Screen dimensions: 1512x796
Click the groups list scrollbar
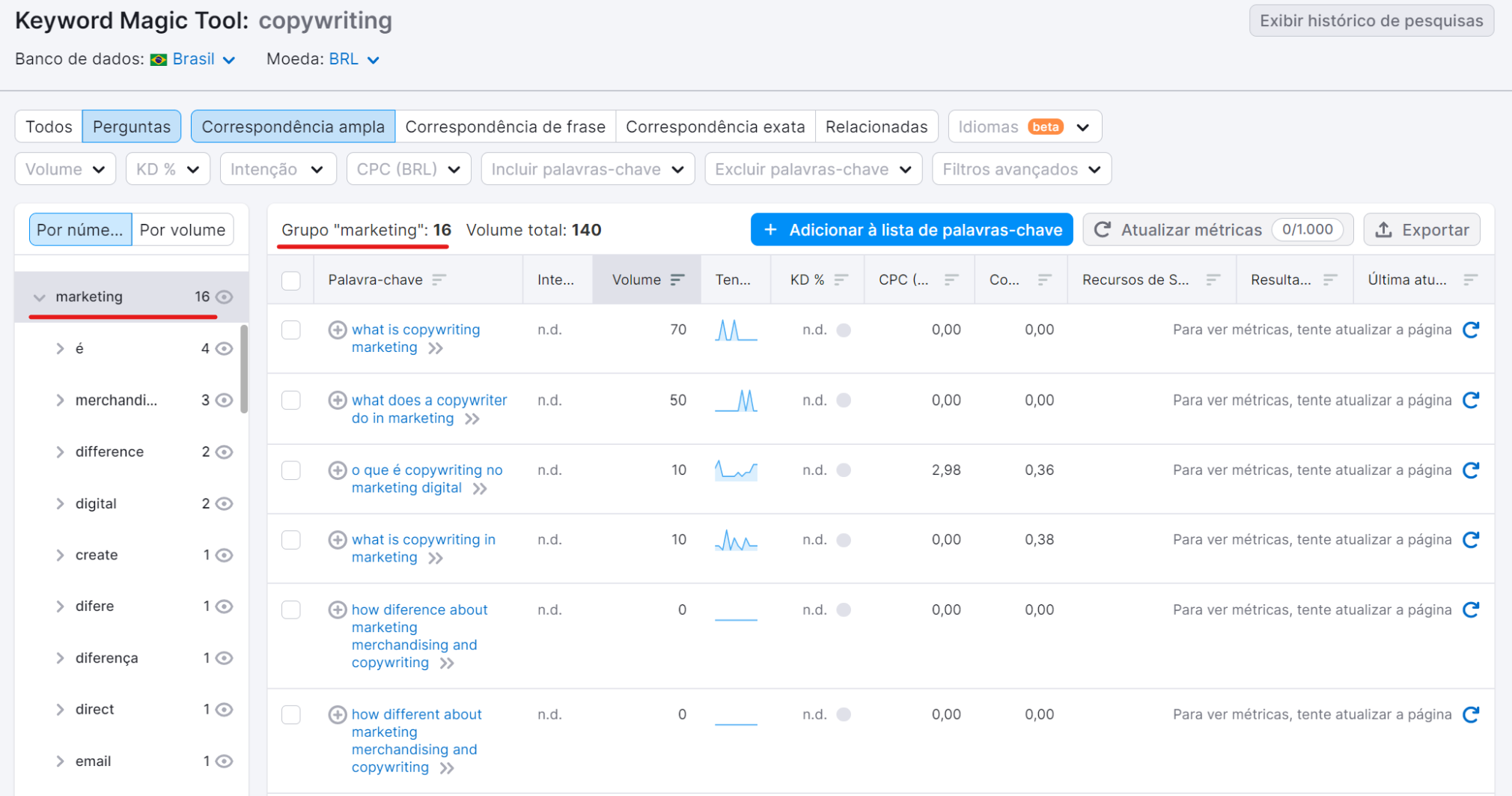pyautogui.click(x=244, y=368)
